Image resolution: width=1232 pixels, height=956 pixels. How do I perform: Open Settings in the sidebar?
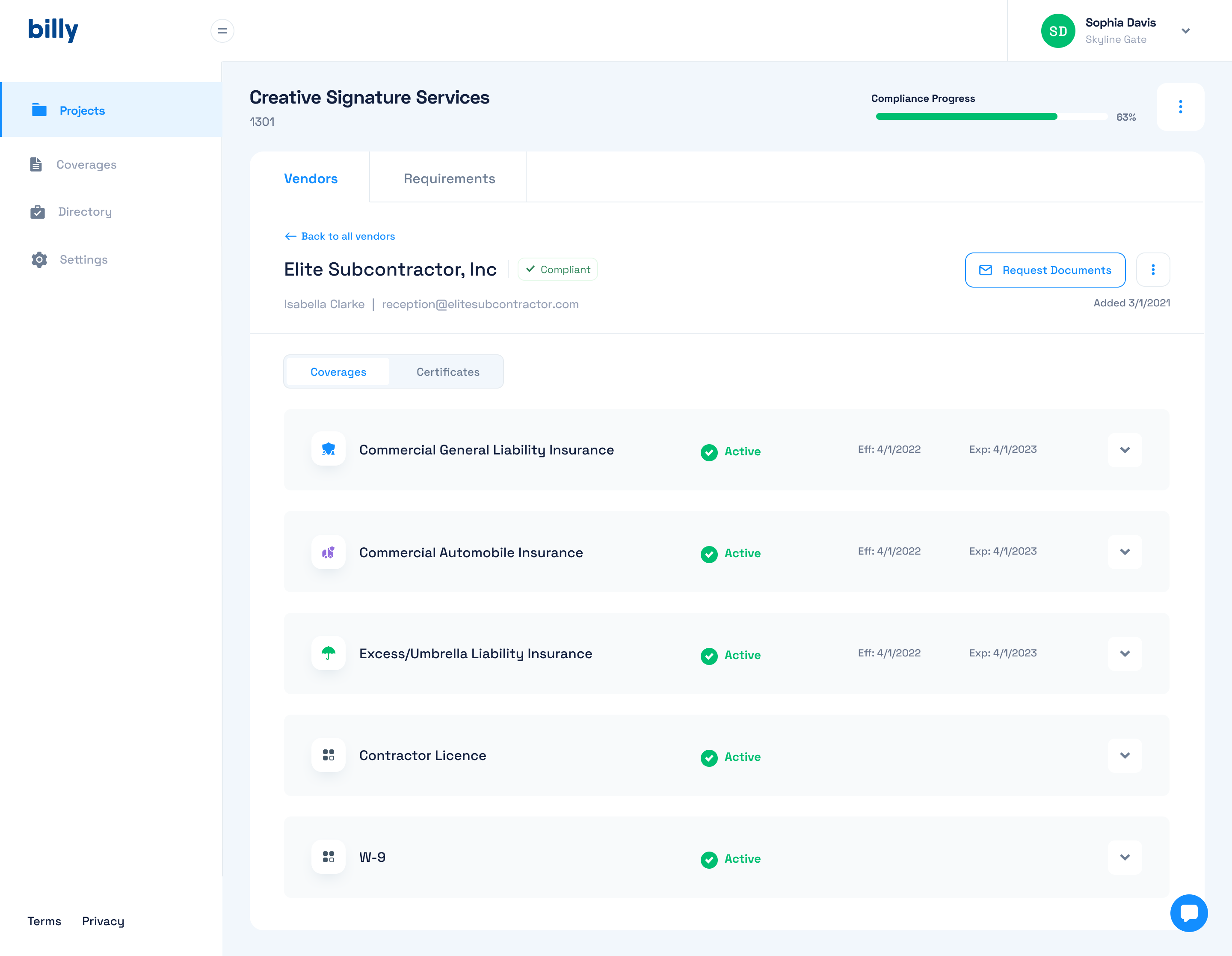tap(83, 260)
